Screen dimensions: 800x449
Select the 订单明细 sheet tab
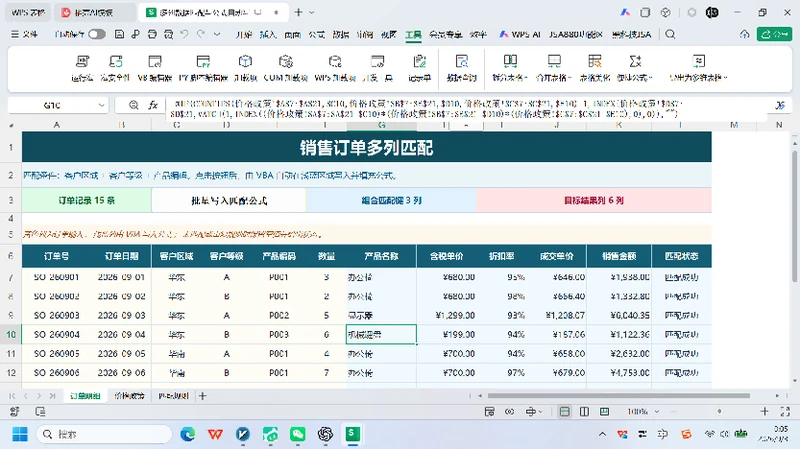85,395
